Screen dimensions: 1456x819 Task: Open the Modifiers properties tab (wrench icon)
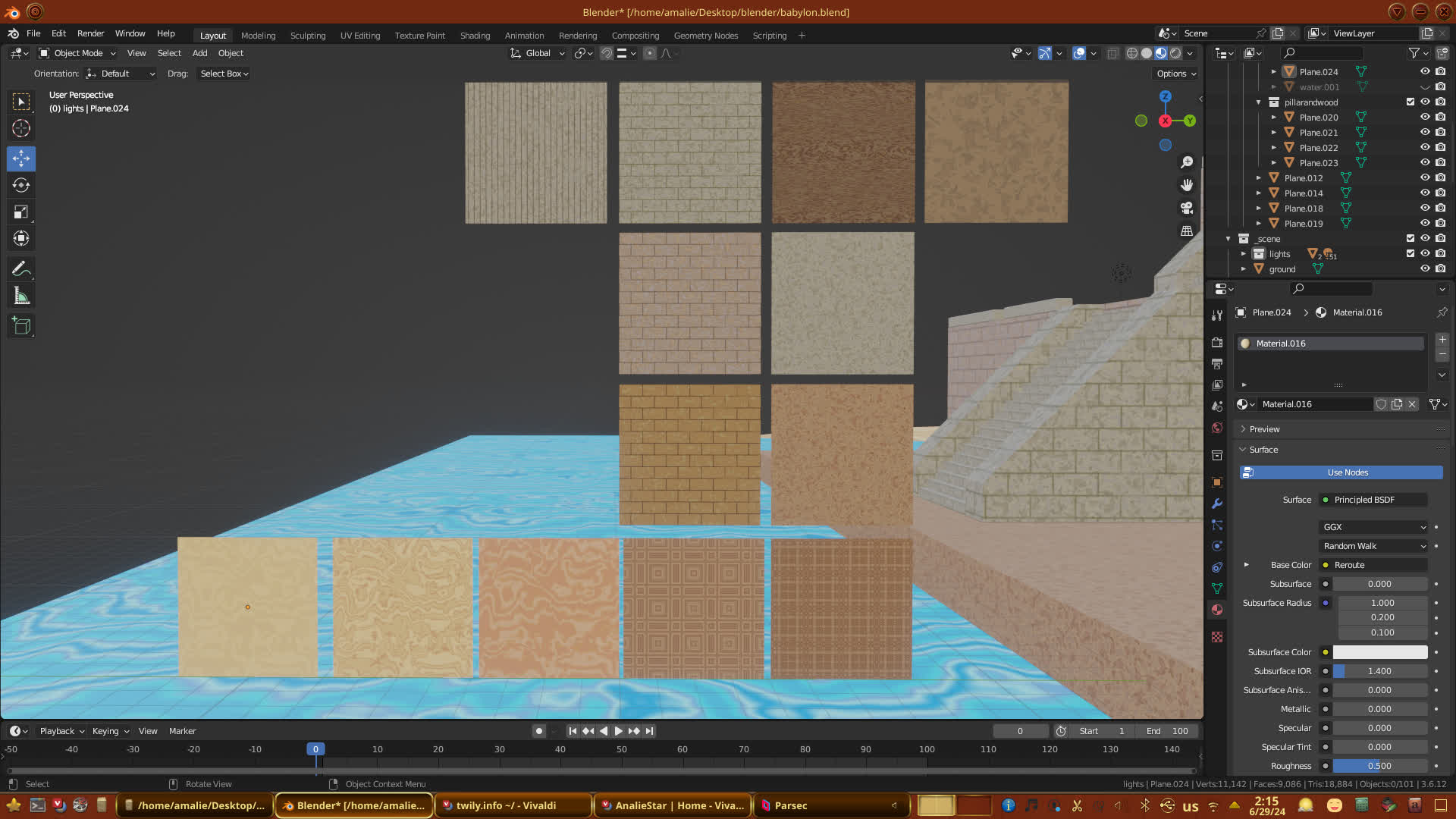pyautogui.click(x=1217, y=504)
